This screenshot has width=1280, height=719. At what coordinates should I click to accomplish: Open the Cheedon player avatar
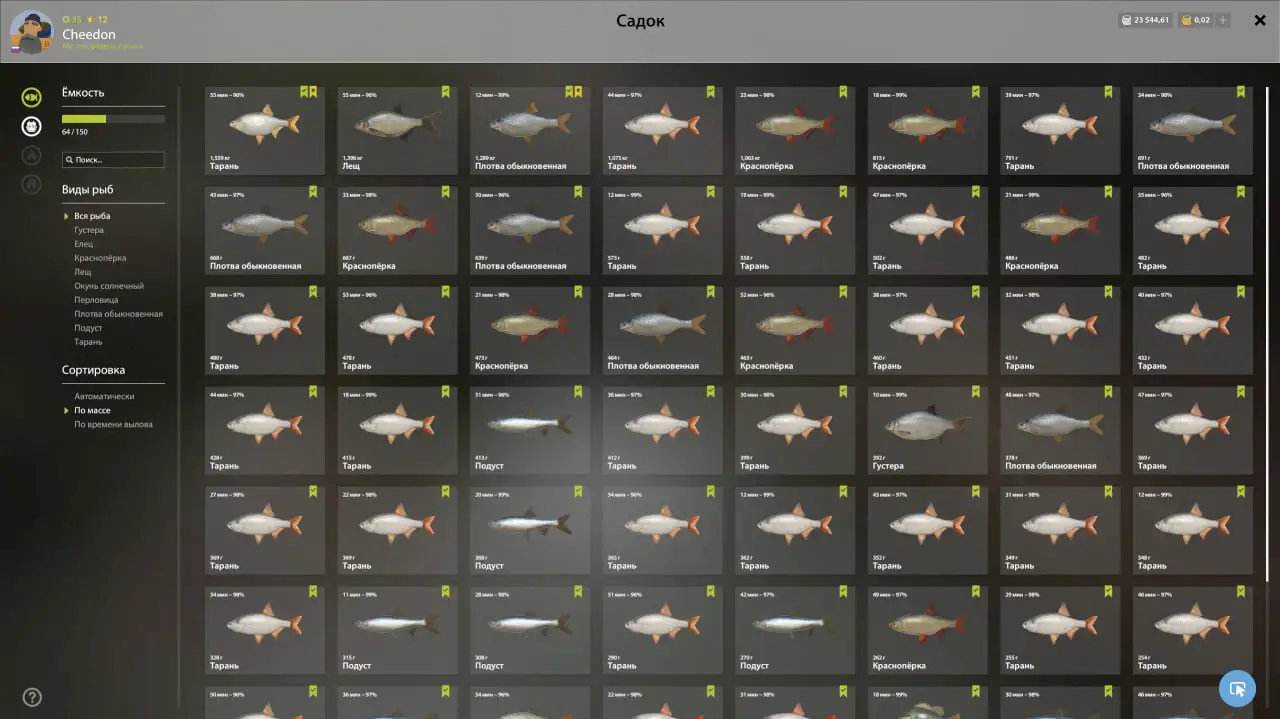coord(31,32)
